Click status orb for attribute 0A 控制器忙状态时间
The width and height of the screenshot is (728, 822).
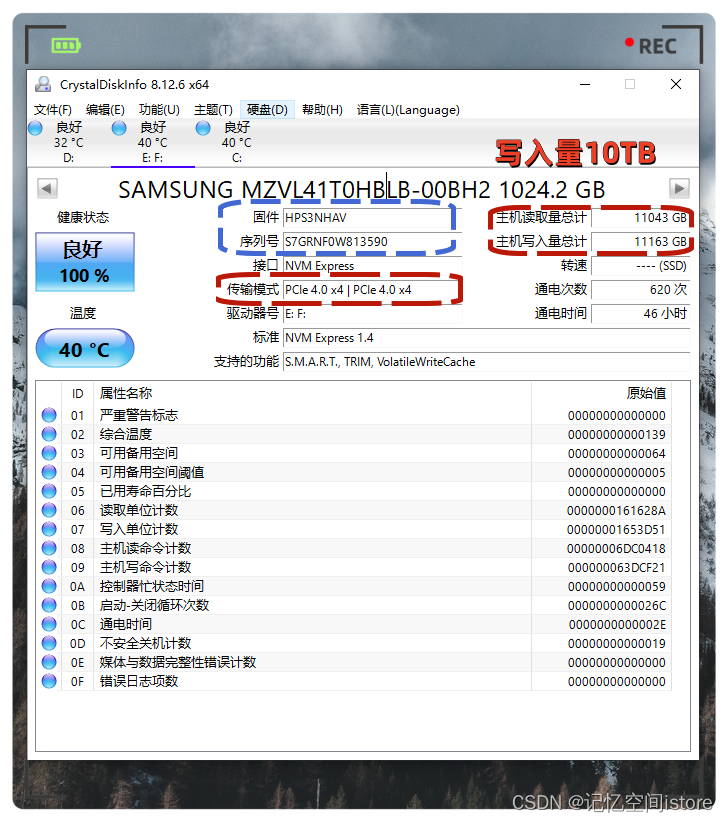(x=49, y=586)
